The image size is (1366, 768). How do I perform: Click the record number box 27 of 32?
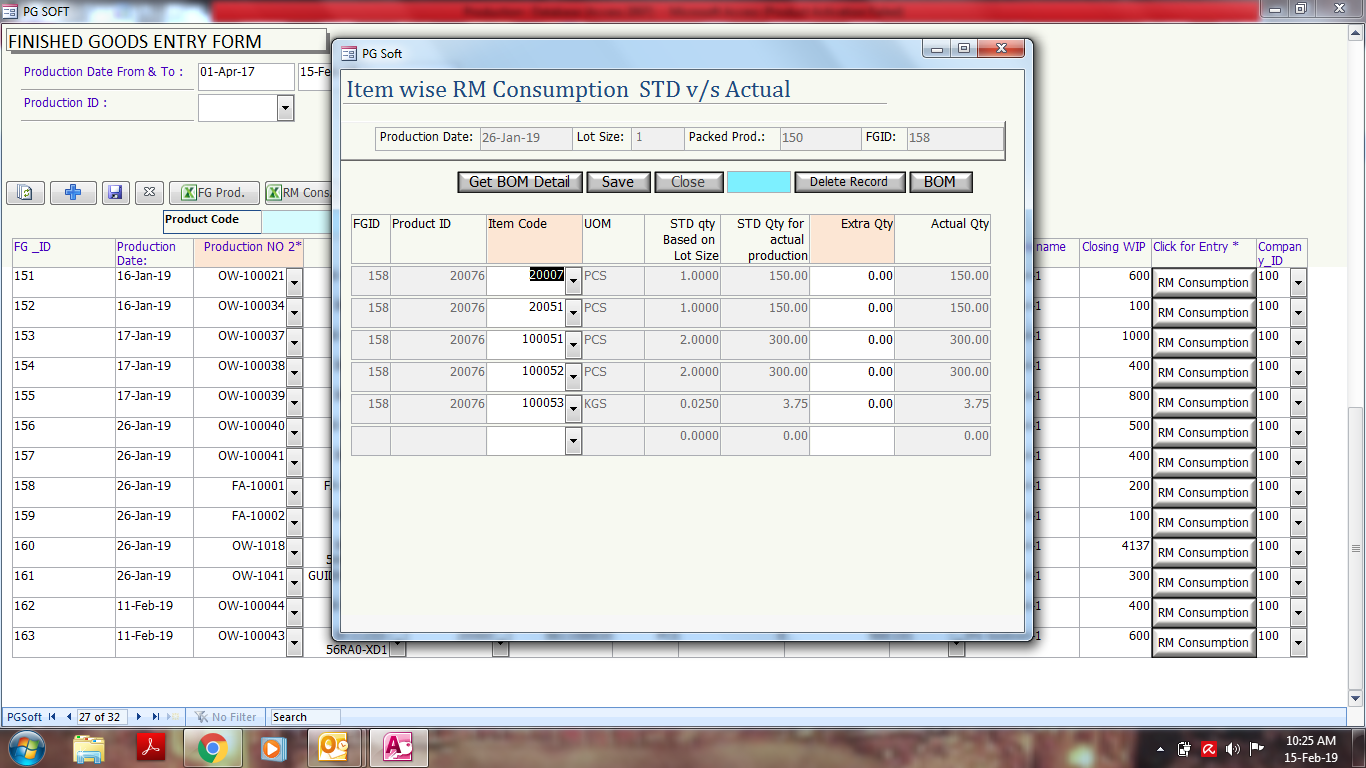pyautogui.click(x=103, y=717)
